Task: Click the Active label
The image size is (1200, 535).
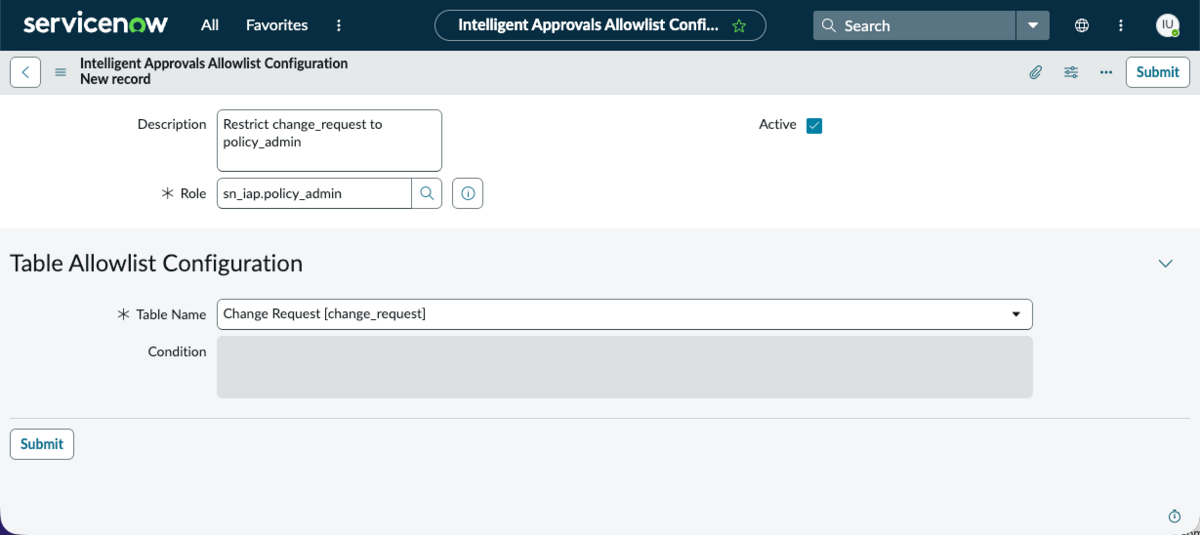Action: click(x=778, y=125)
